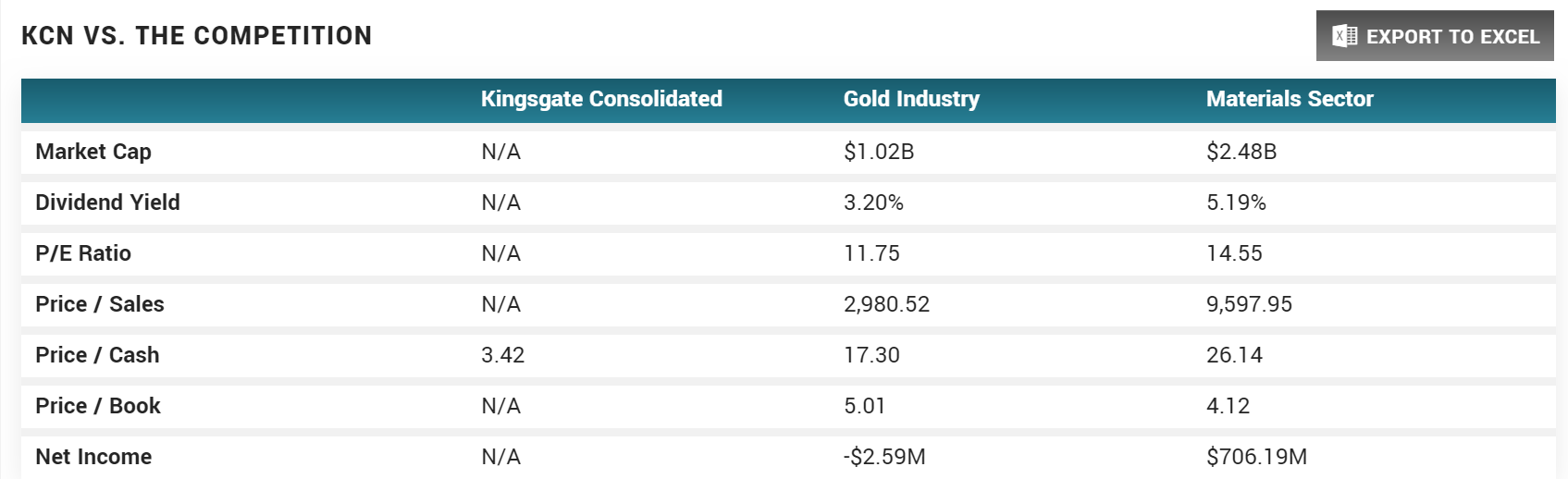Click the Excel icon in export button

coord(1344,36)
